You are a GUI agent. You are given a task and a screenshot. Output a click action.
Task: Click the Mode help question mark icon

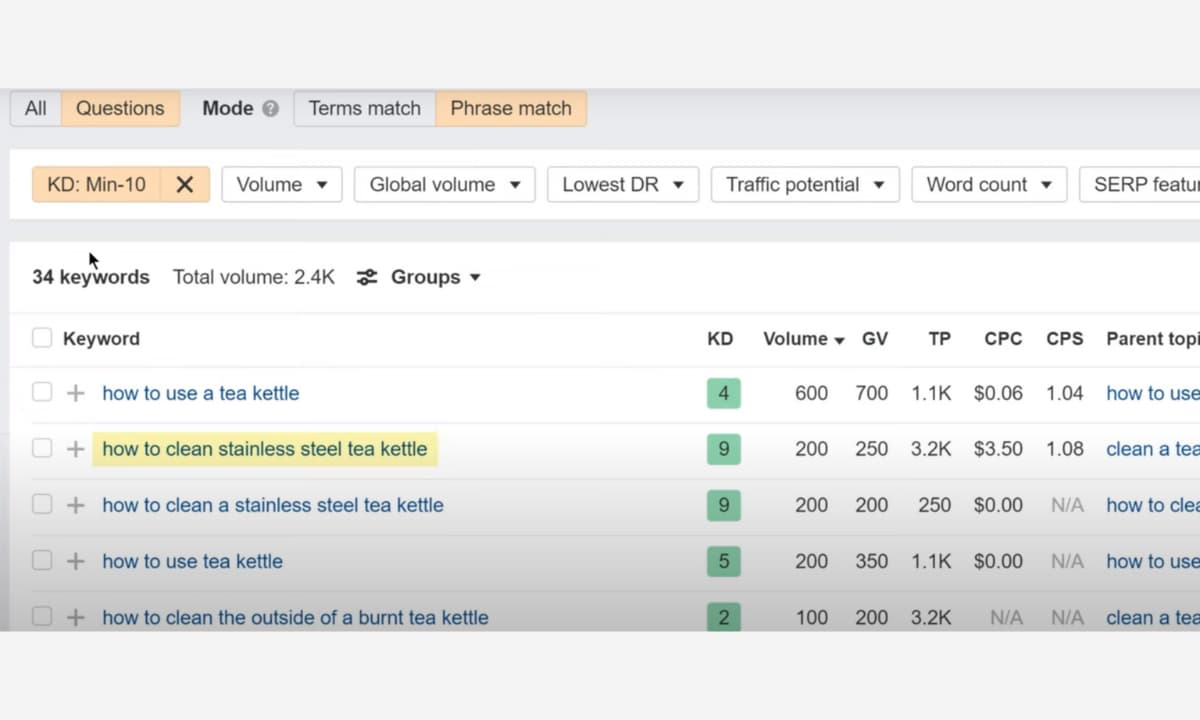tap(270, 109)
